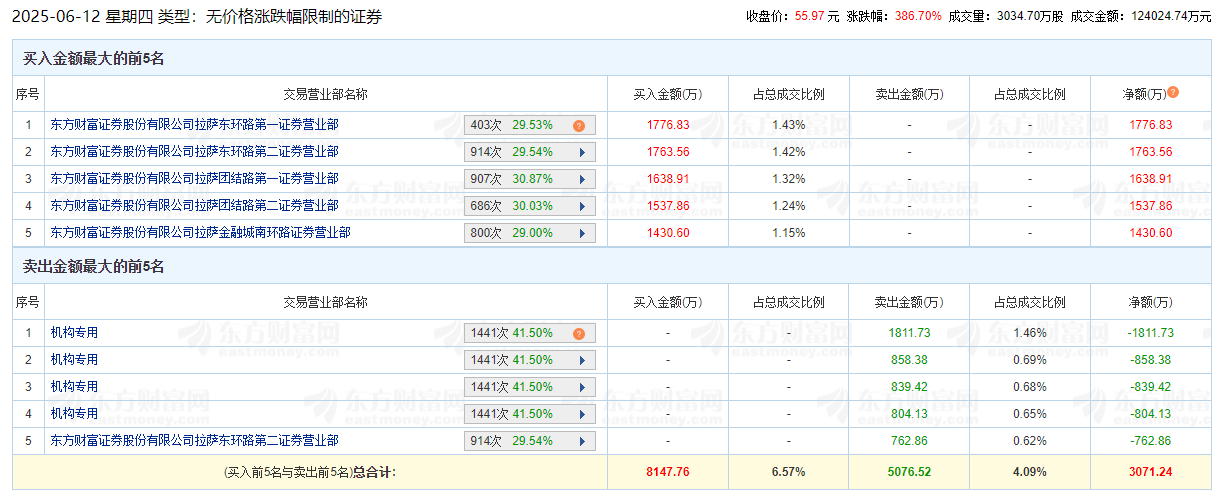Screen dimensions: 1221x500
Task: Open the 拉萨团结路第一证券营业部 link
Action: tap(194, 178)
